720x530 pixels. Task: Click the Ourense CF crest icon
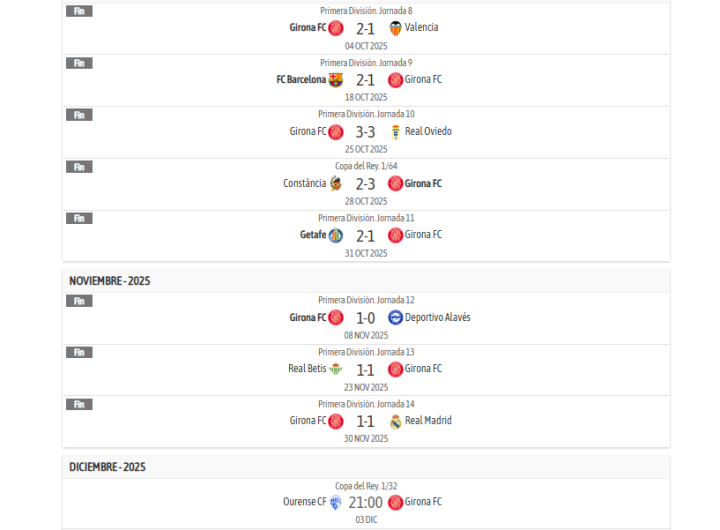click(x=336, y=503)
